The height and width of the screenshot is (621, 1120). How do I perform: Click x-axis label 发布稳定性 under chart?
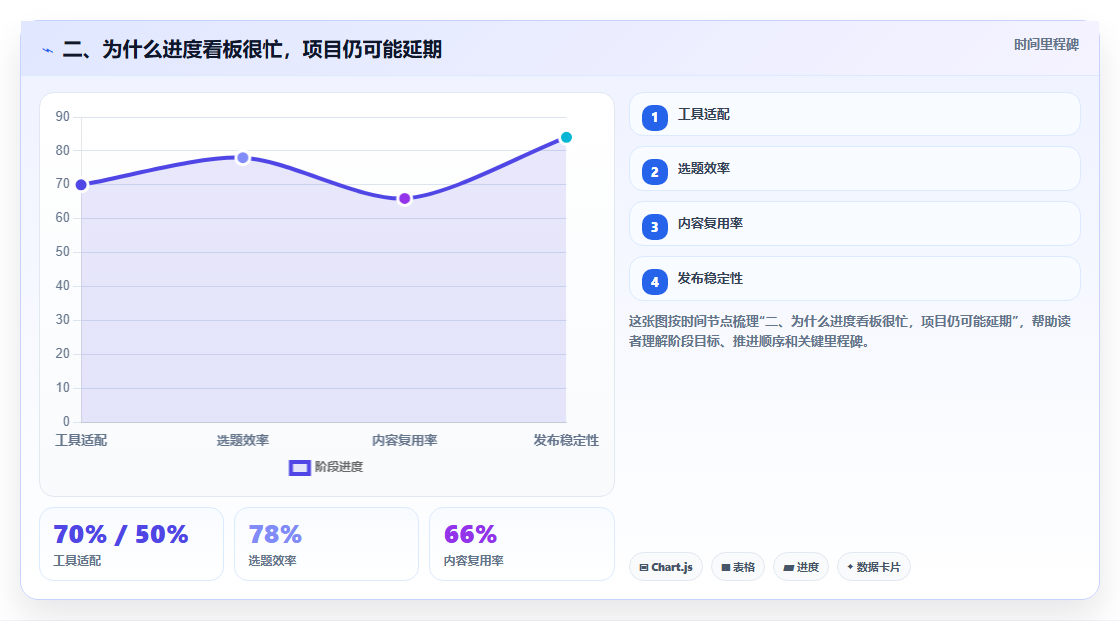pyautogui.click(x=566, y=440)
